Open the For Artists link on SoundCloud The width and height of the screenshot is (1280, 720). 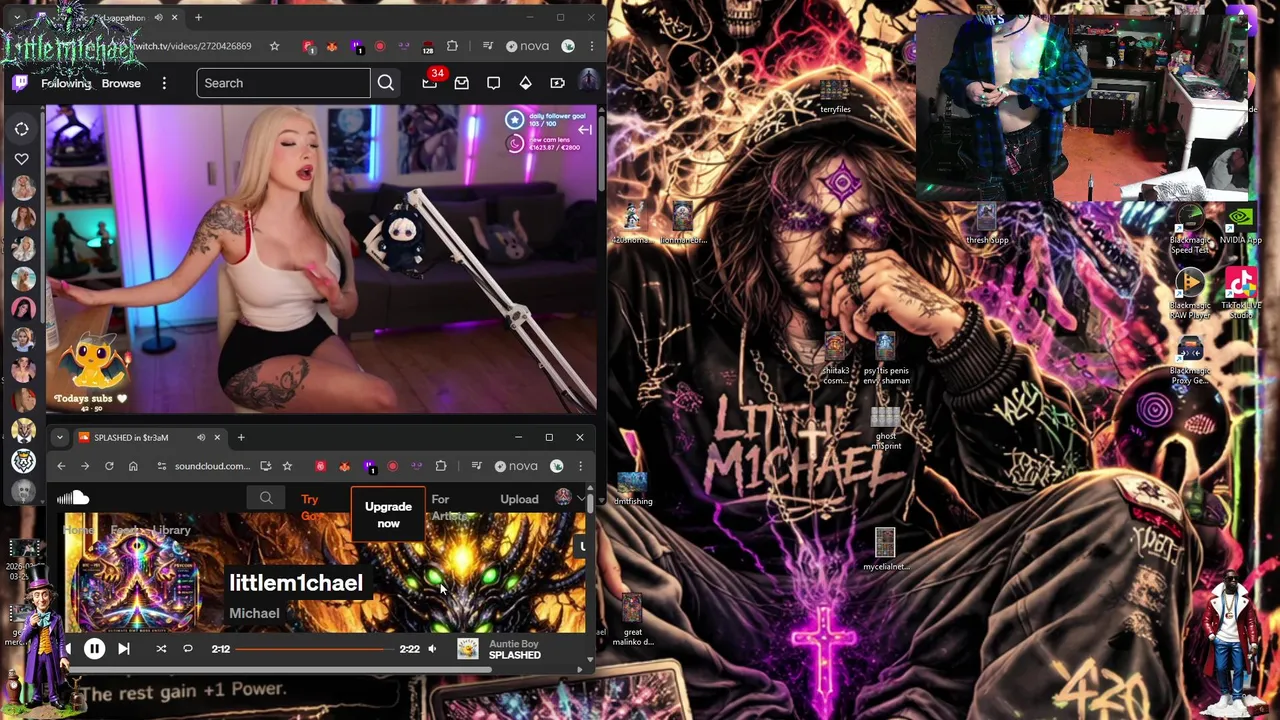coord(449,507)
